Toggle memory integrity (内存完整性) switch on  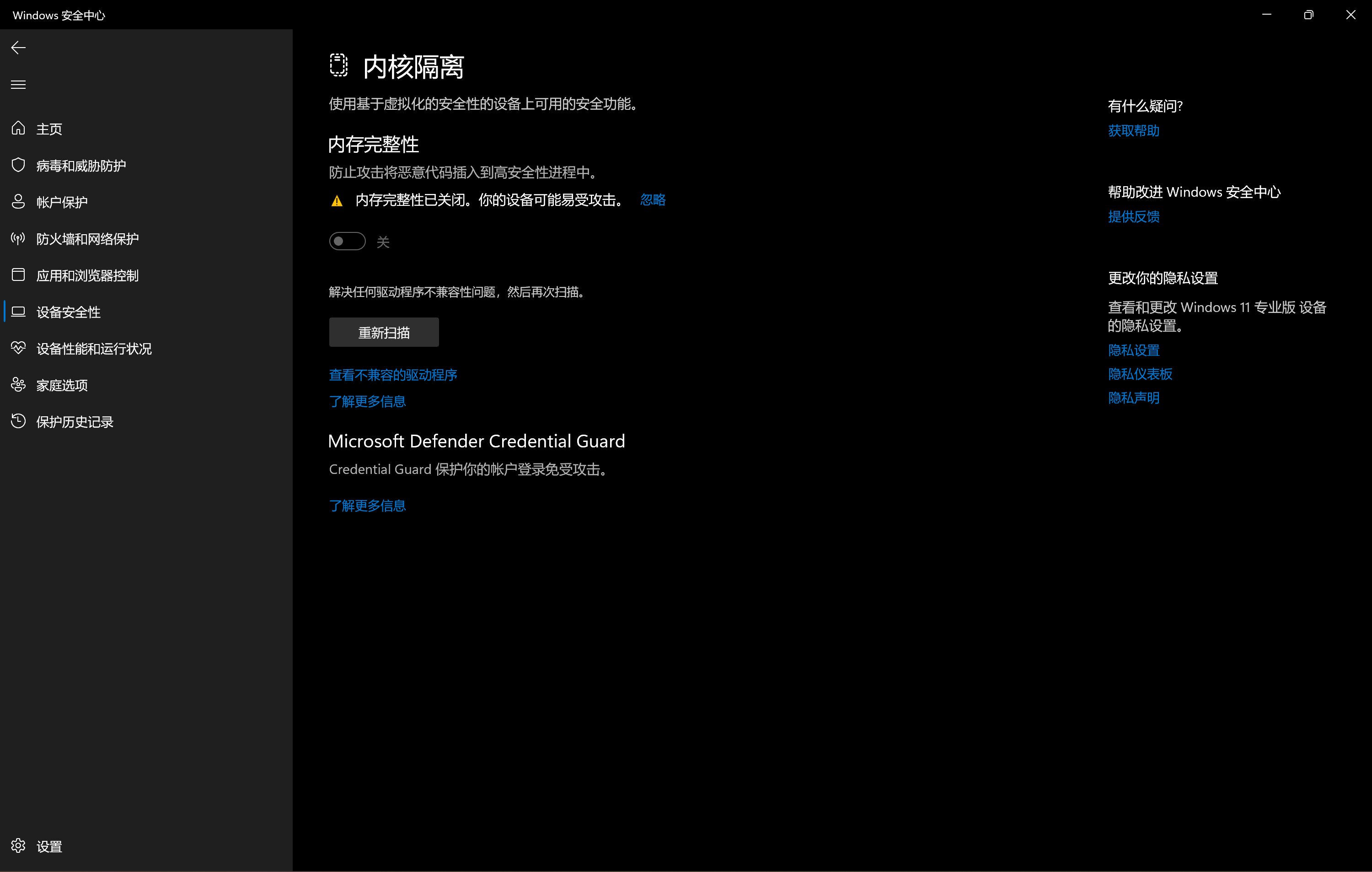(x=347, y=242)
